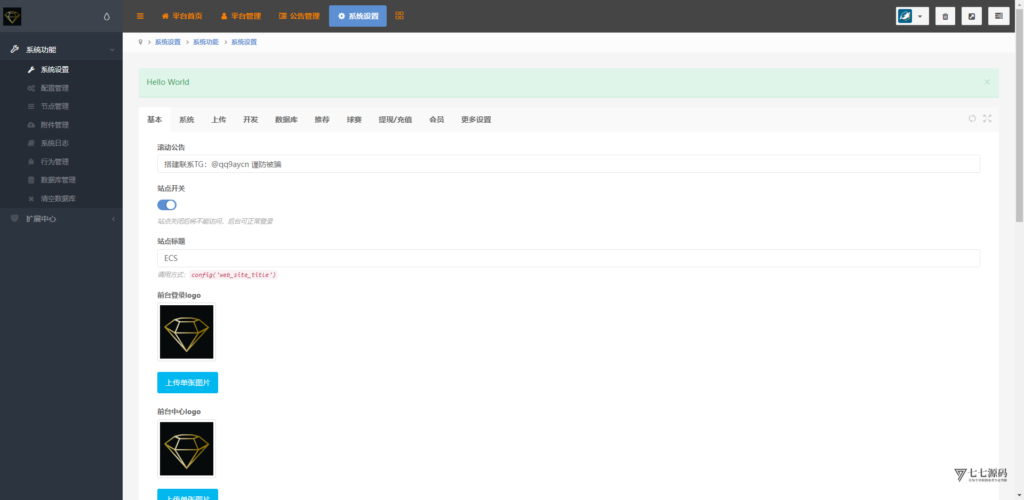Expand the 扩展中心 sidebar section
Image resolution: width=1024 pixels, height=500 pixels.
pos(60,218)
